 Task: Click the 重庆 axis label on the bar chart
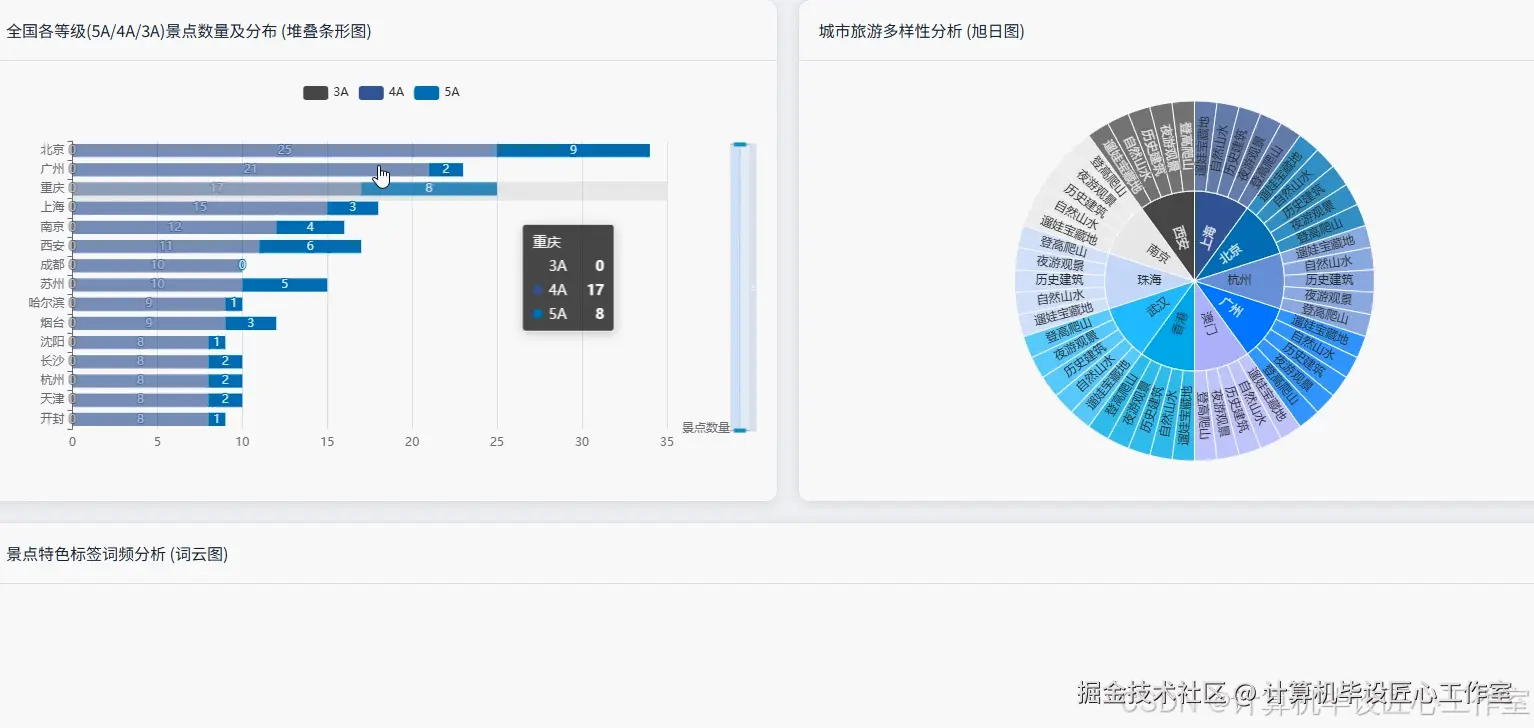51,187
